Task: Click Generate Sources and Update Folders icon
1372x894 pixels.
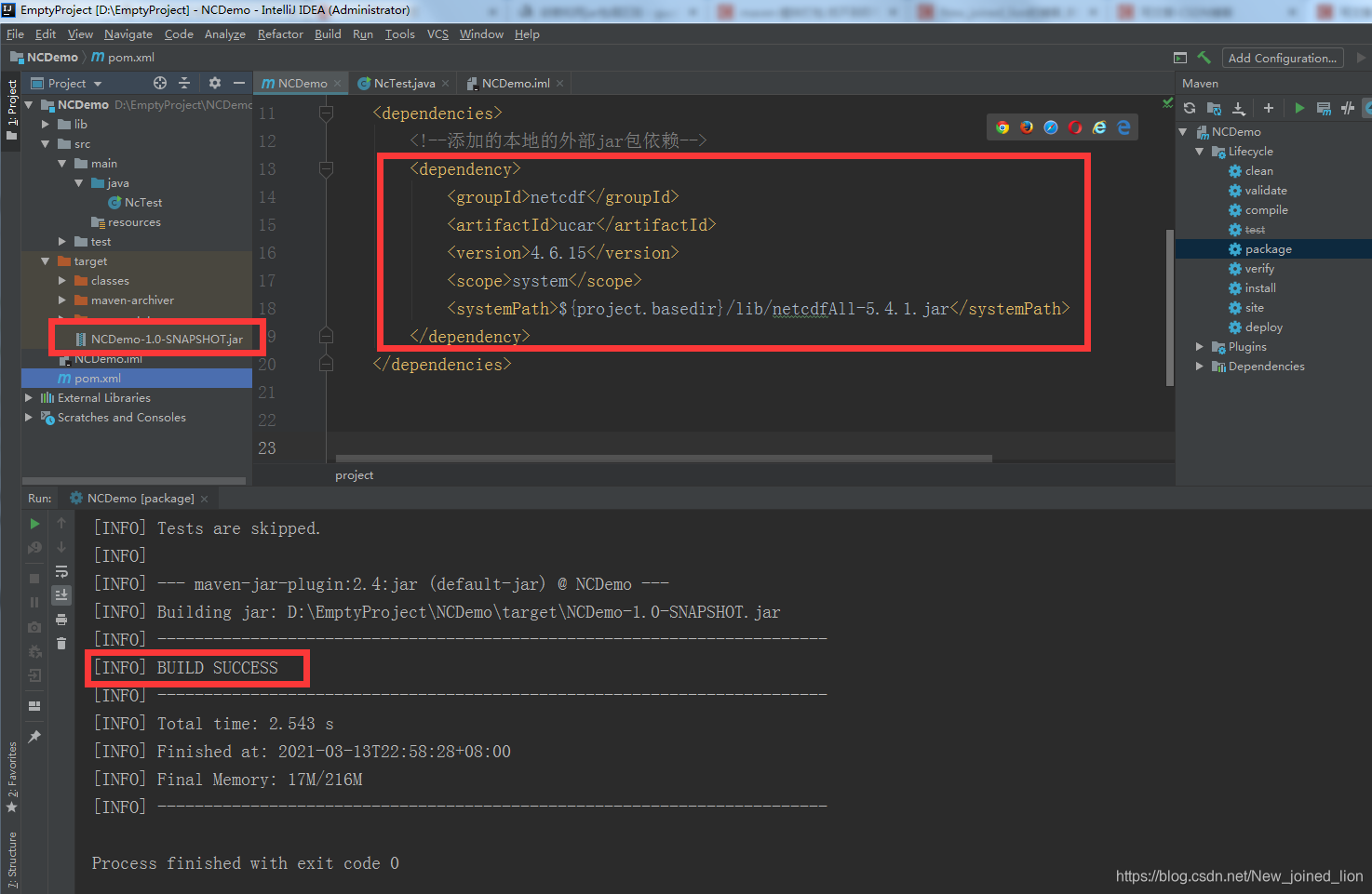Action: [x=1214, y=108]
